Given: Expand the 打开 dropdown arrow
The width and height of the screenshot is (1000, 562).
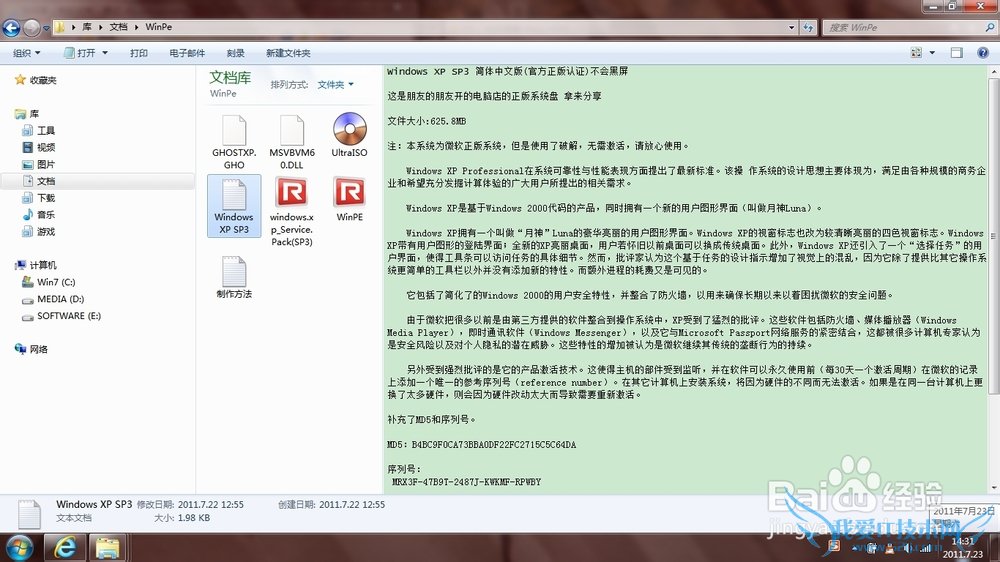Looking at the screenshot, I should (x=105, y=53).
